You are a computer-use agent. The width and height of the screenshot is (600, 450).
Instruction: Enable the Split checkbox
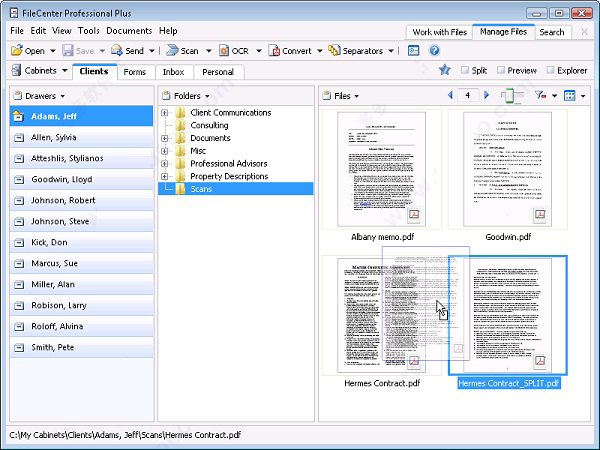tap(466, 71)
